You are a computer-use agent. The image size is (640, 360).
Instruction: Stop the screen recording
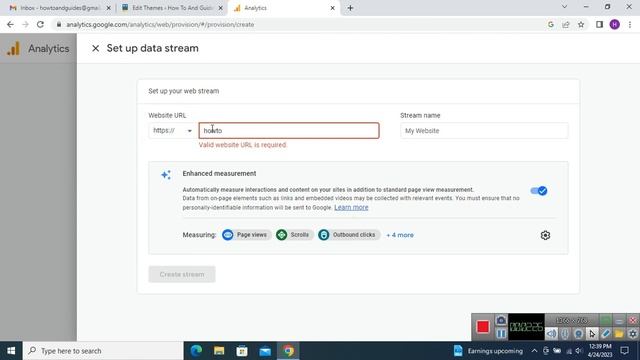click(x=483, y=327)
